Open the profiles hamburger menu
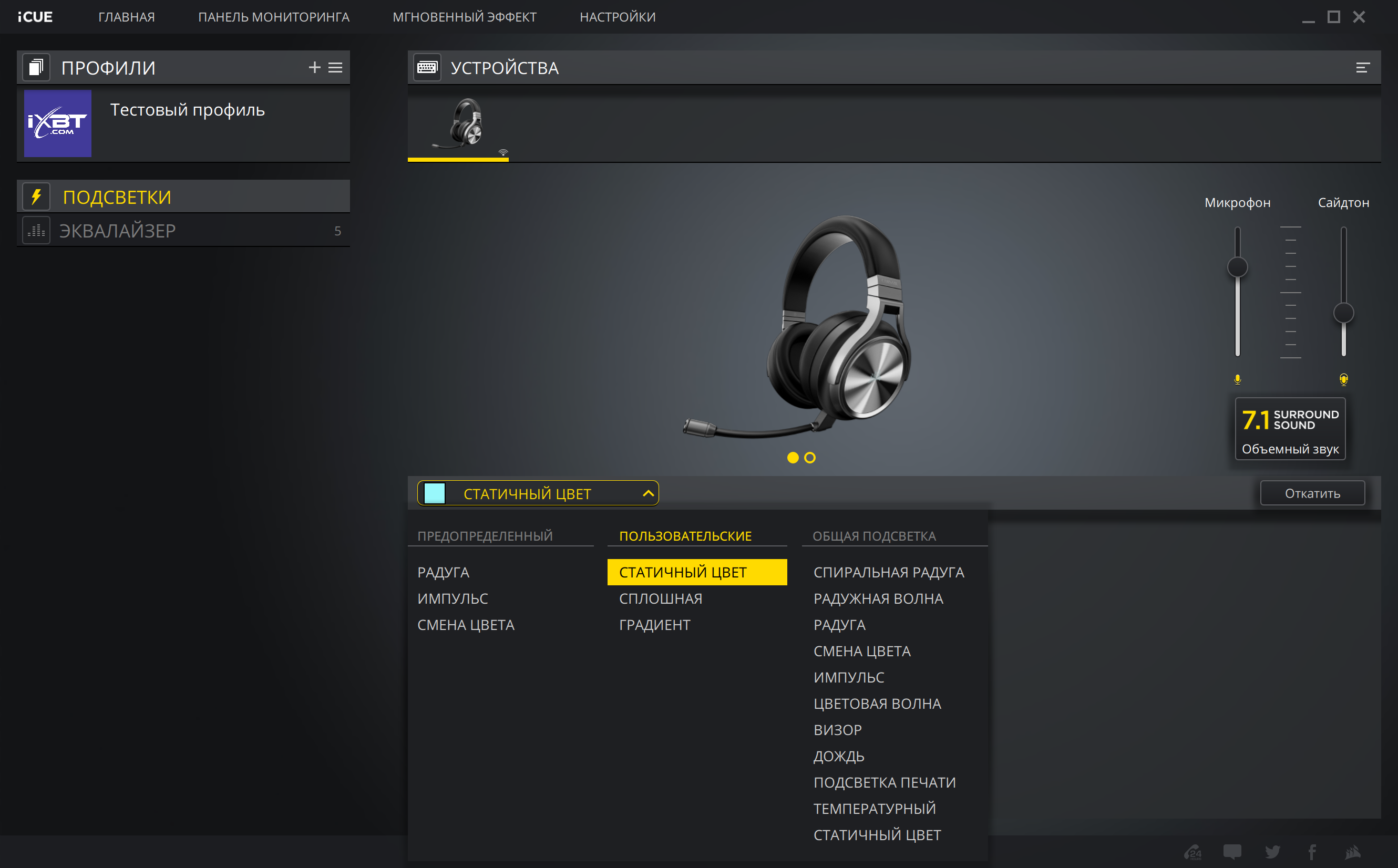The width and height of the screenshot is (1398, 868). pos(335,68)
